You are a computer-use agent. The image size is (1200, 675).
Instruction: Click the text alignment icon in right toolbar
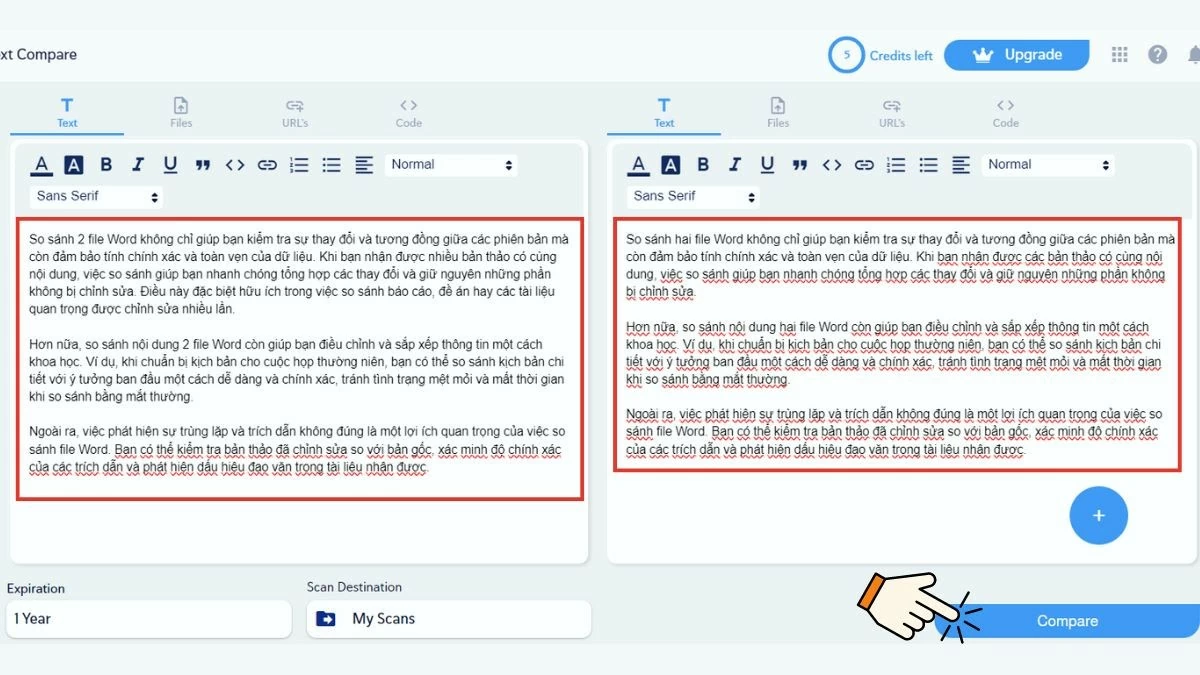coord(960,164)
